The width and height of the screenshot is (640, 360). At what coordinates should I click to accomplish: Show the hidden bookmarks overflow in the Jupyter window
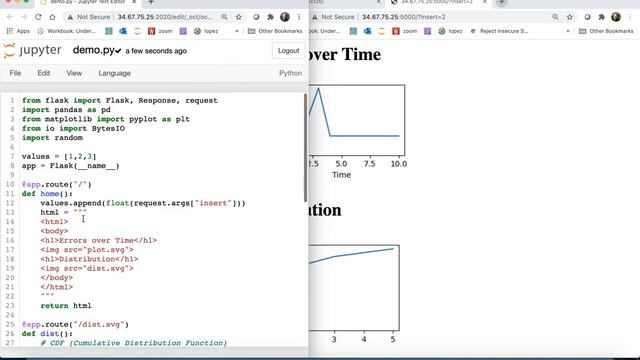(x=237, y=31)
